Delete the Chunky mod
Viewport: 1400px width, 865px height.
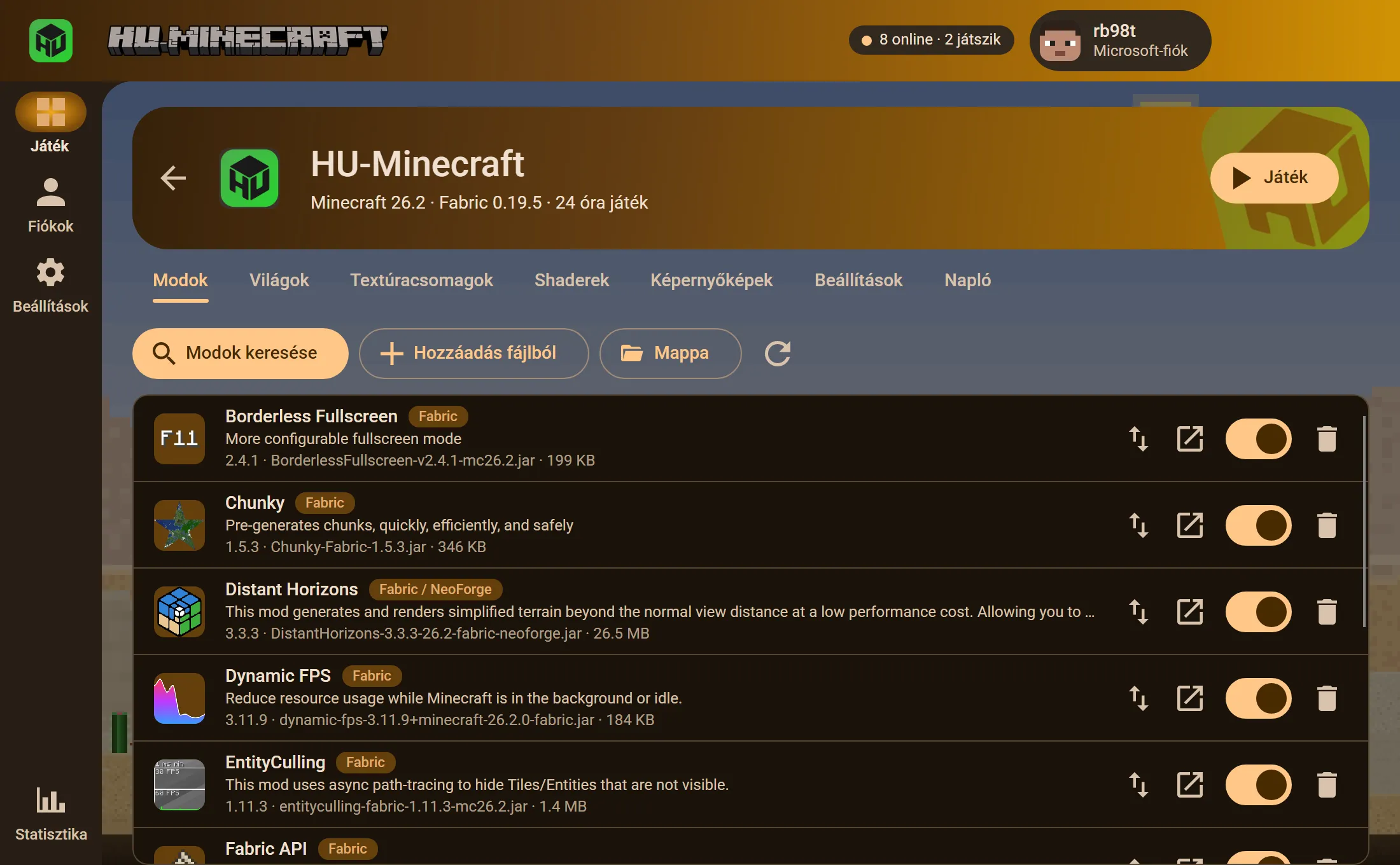(x=1327, y=525)
